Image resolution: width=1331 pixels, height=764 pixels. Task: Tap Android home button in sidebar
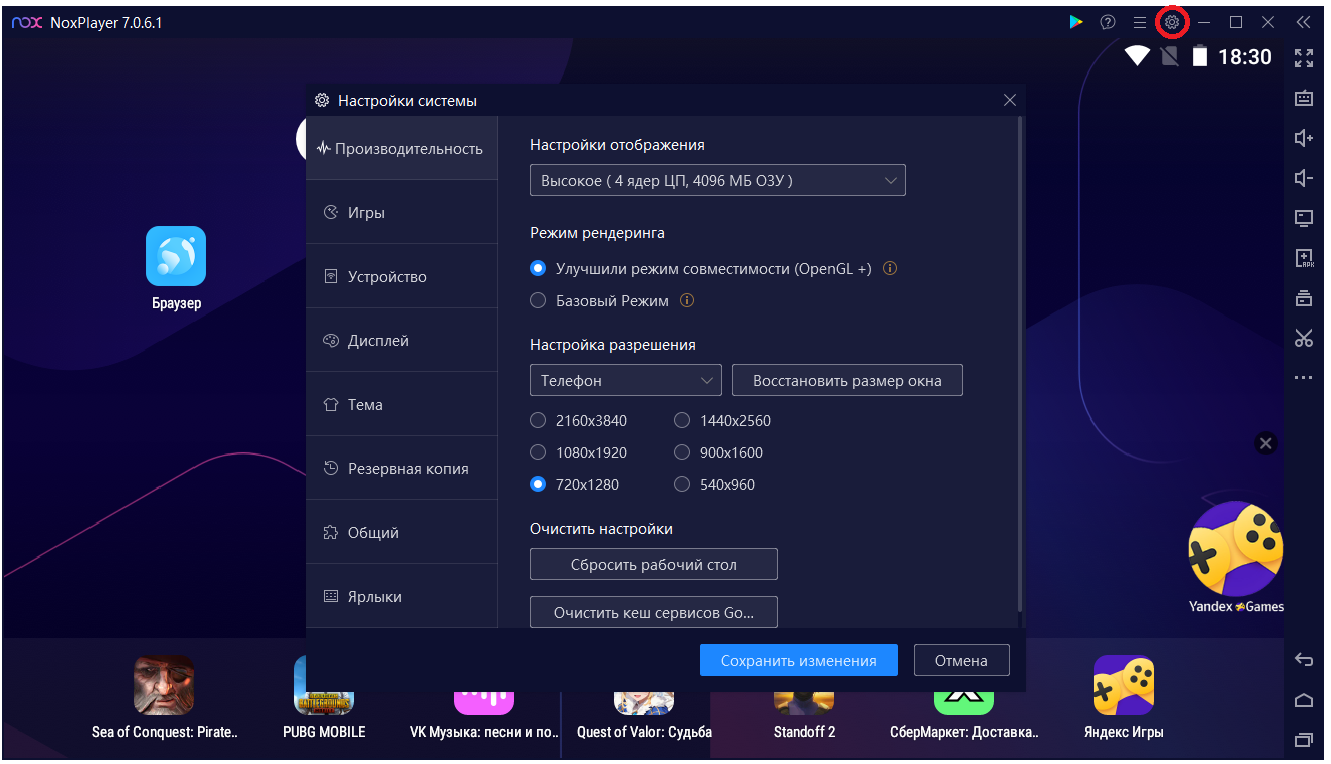1303,700
